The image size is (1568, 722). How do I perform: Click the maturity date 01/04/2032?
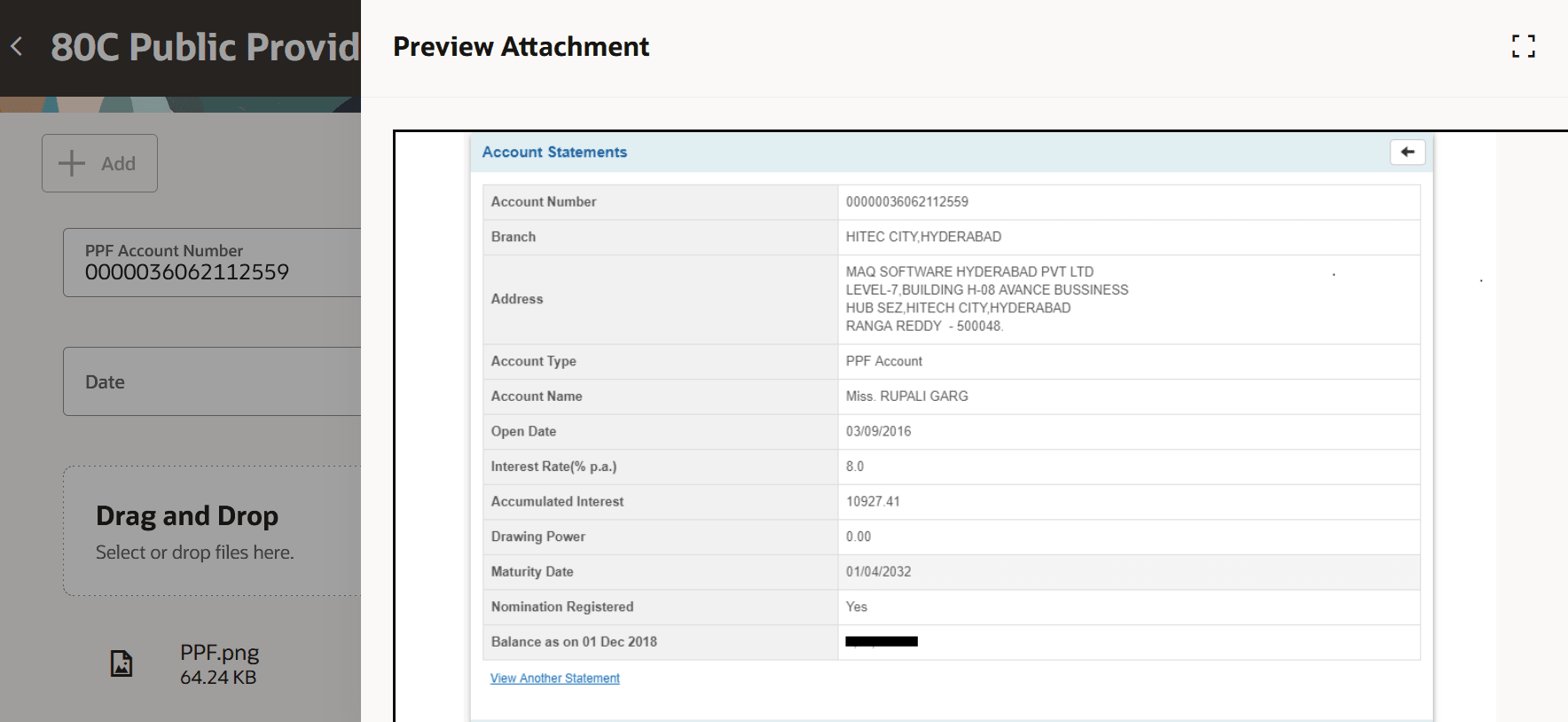click(878, 571)
